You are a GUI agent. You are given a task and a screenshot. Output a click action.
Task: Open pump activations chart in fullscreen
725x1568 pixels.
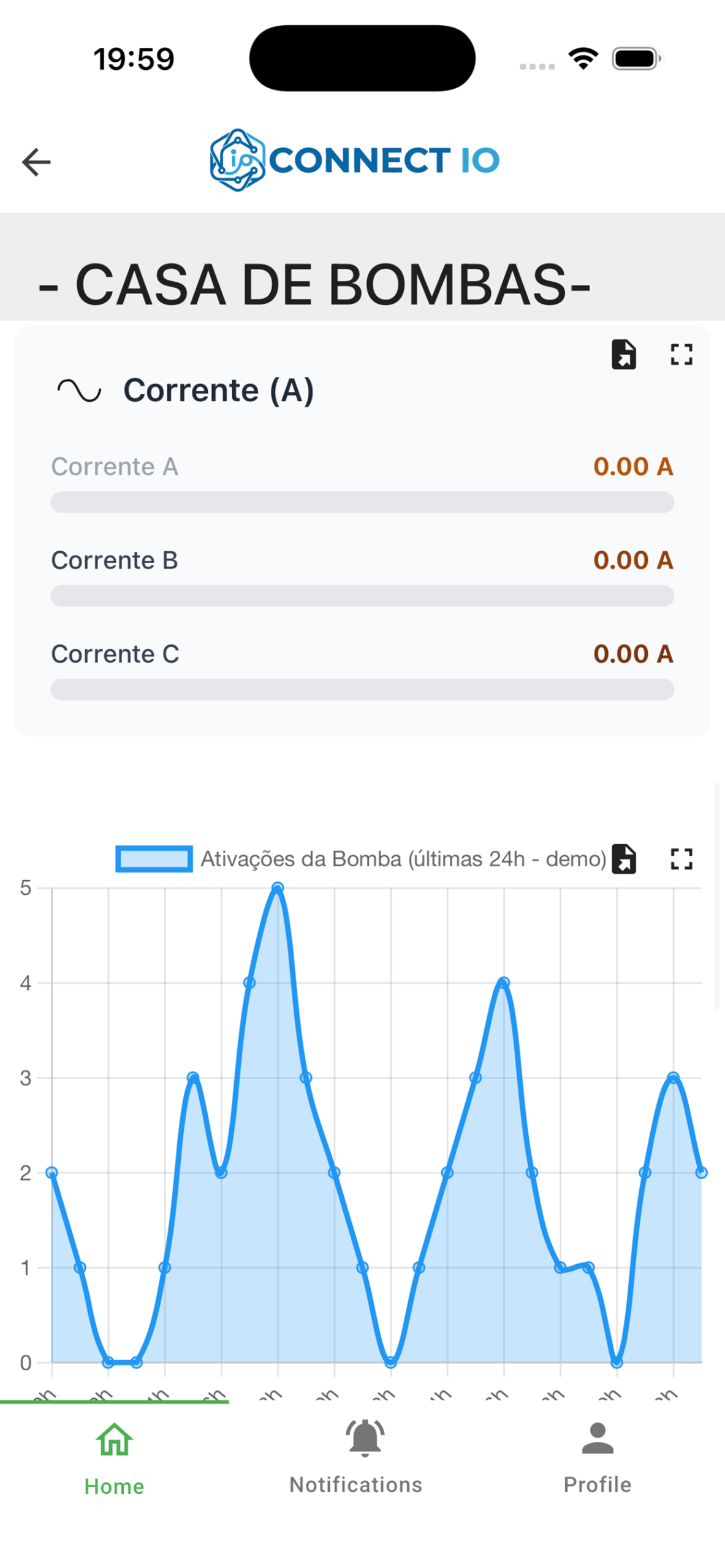coord(681,859)
